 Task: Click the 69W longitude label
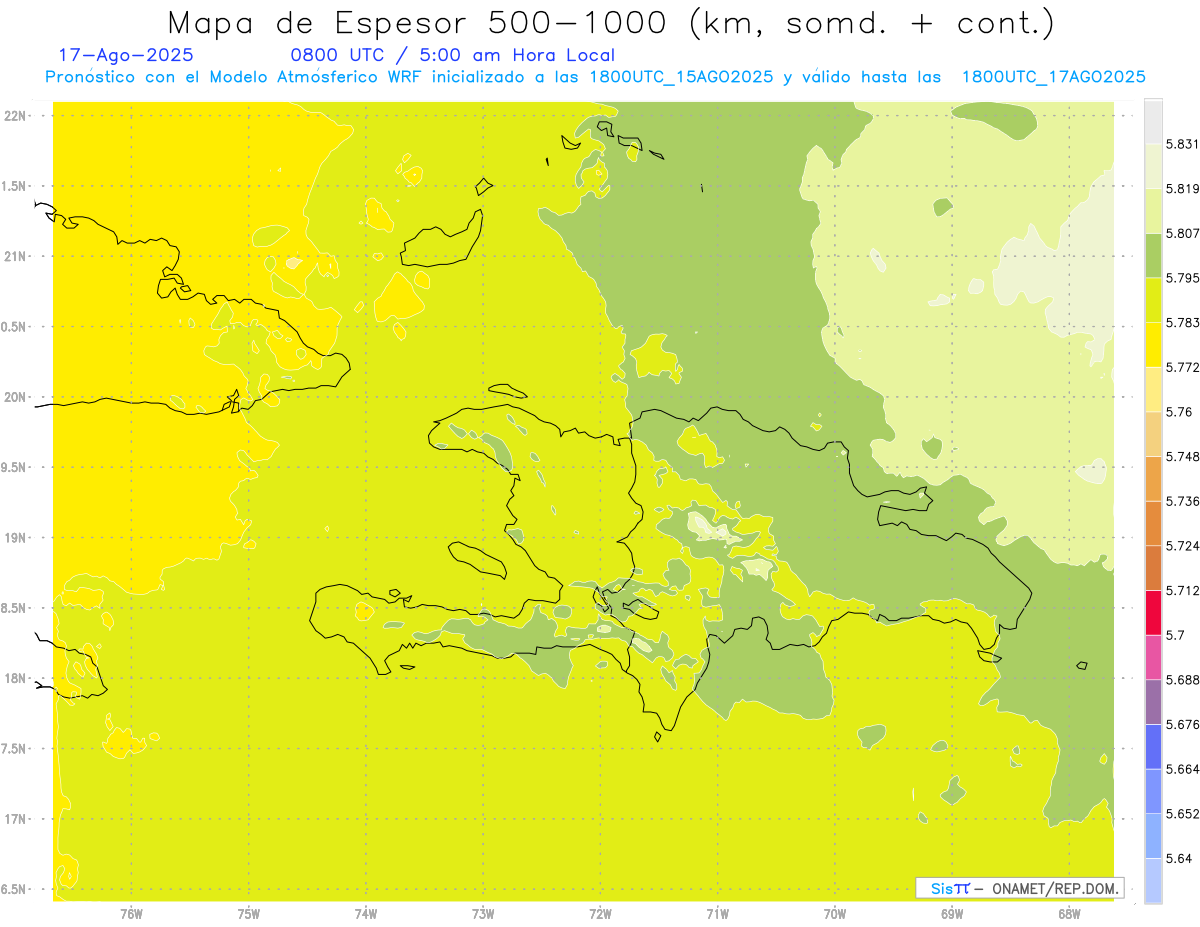[952, 914]
